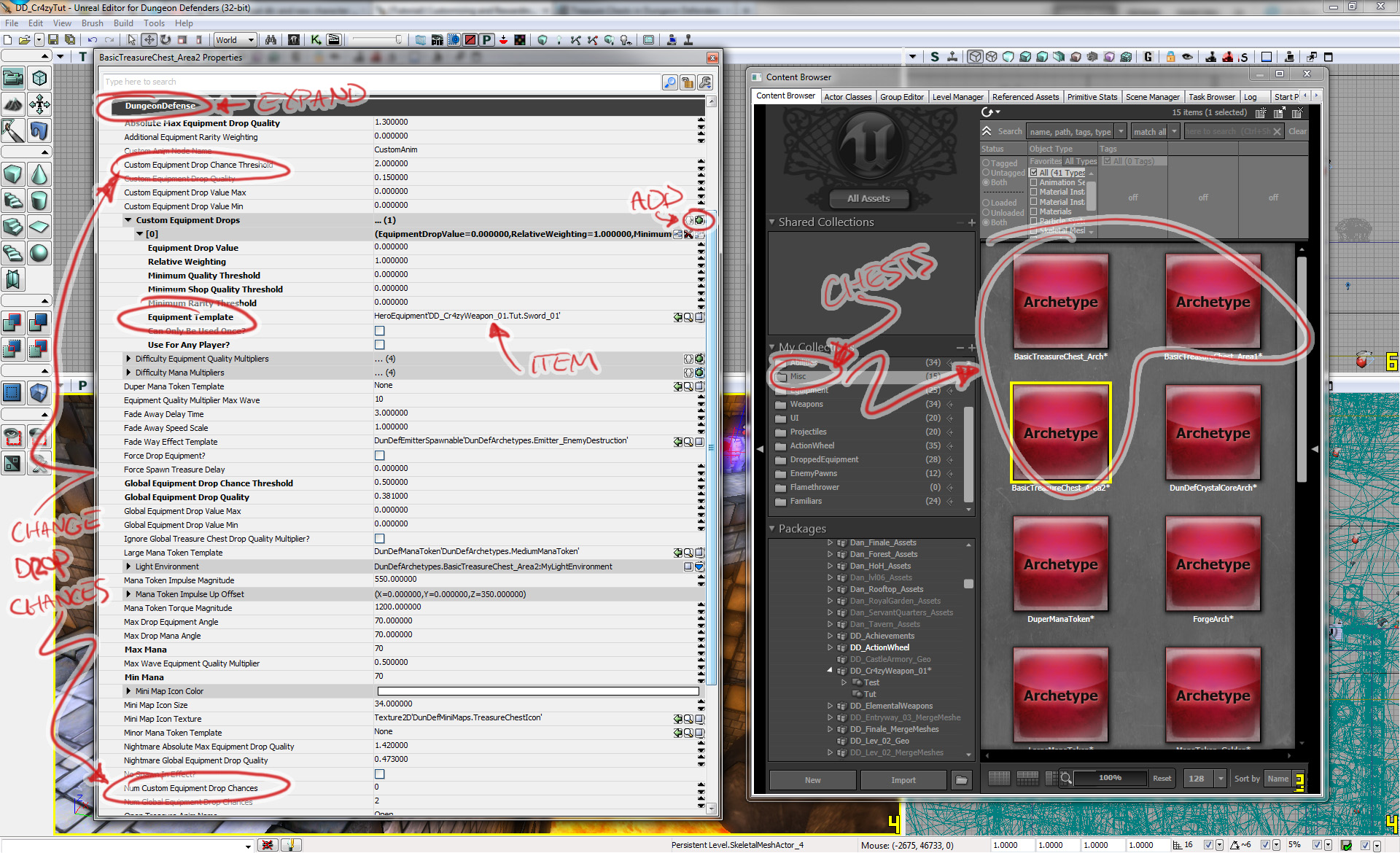
Task: Create a cylinder builder brush
Action: coord(39,200)
